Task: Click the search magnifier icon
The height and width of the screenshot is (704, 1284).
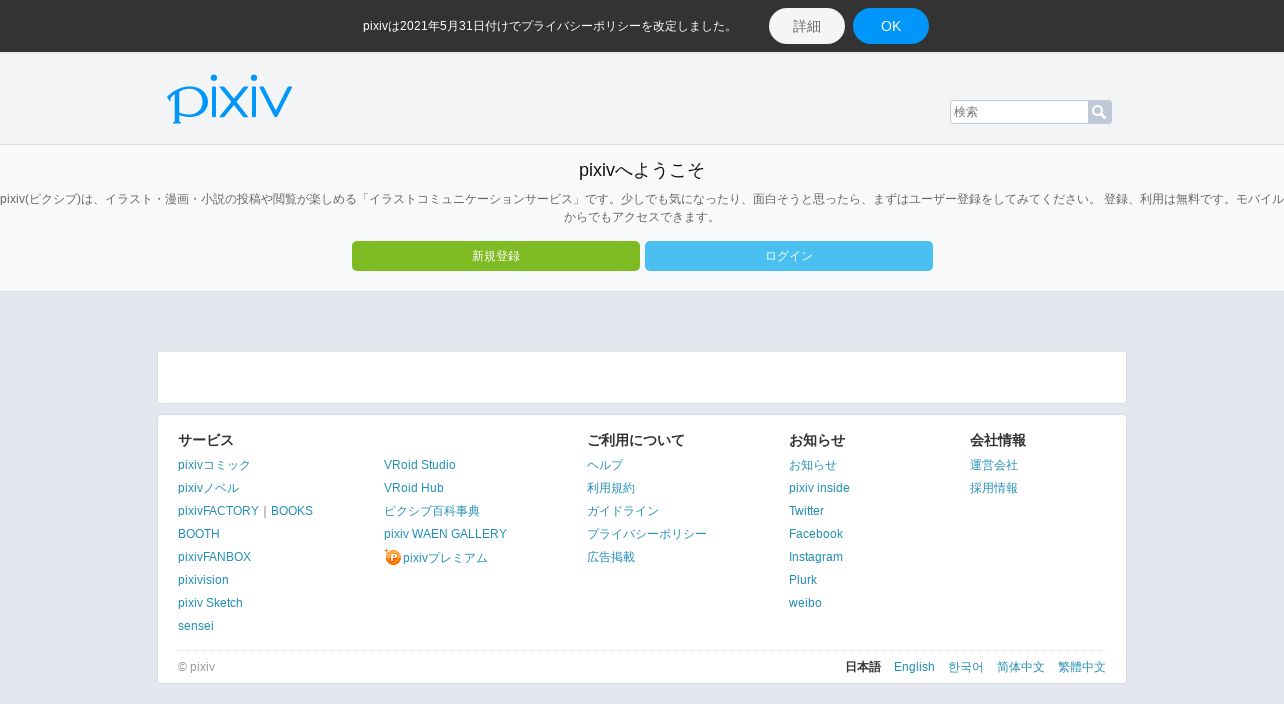Action: [x=1100, y=112]
